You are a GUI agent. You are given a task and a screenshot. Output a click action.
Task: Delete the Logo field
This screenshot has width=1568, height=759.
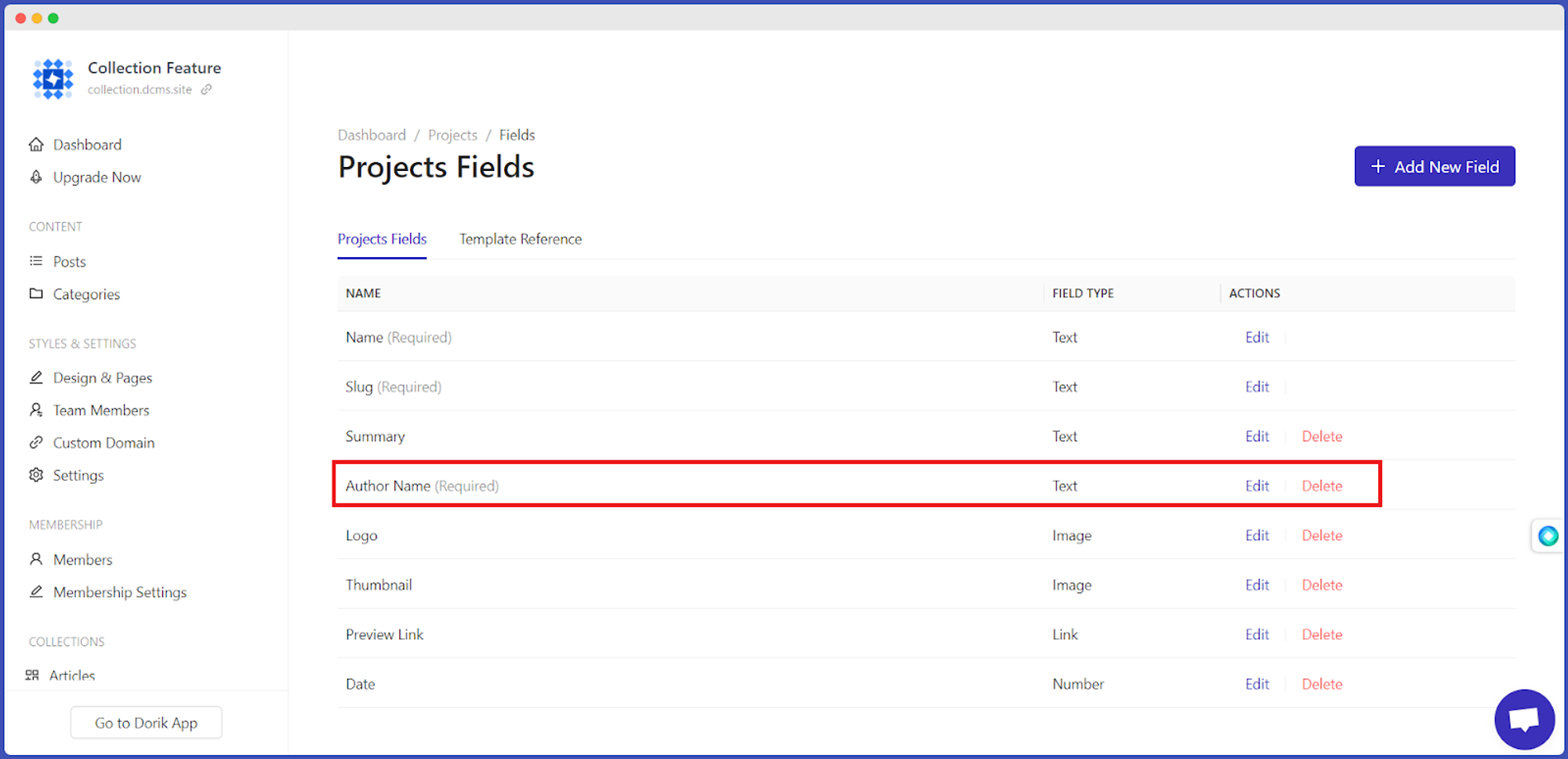click(1322, 536)
